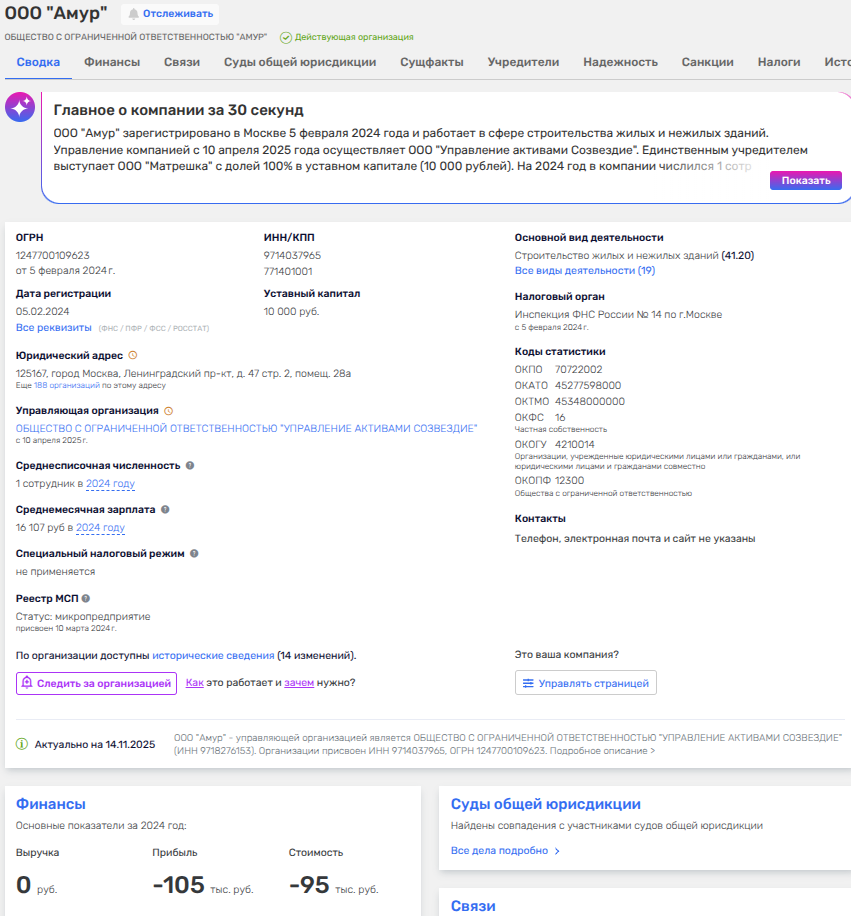The image size is (851, 916).
Task: Open the 2024 году selector under Среднесписочная численность
Action: click(x=110, y=484)
